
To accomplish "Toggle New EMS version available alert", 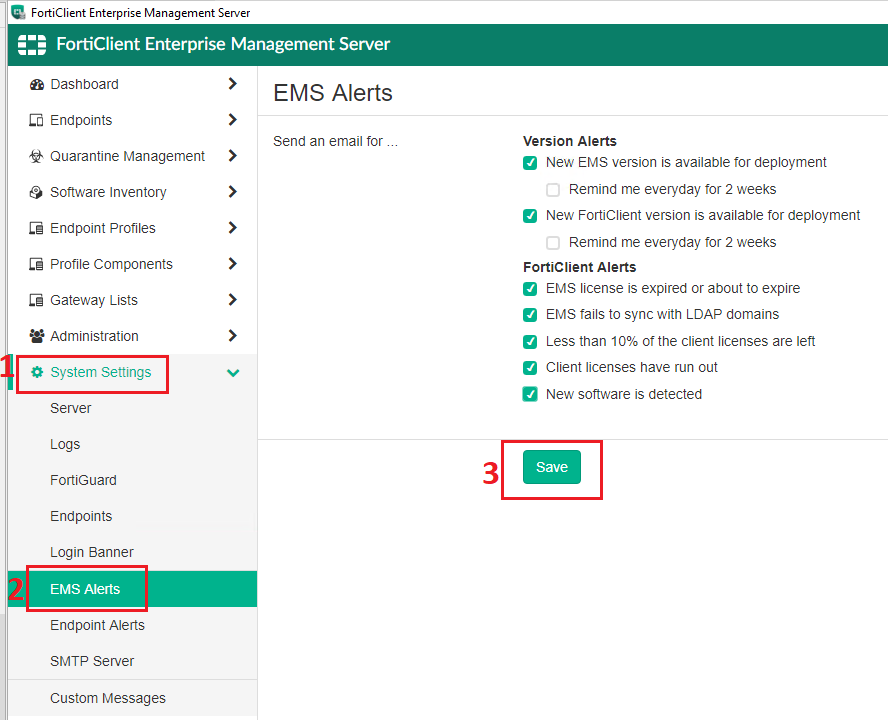I will pos(530,163).
